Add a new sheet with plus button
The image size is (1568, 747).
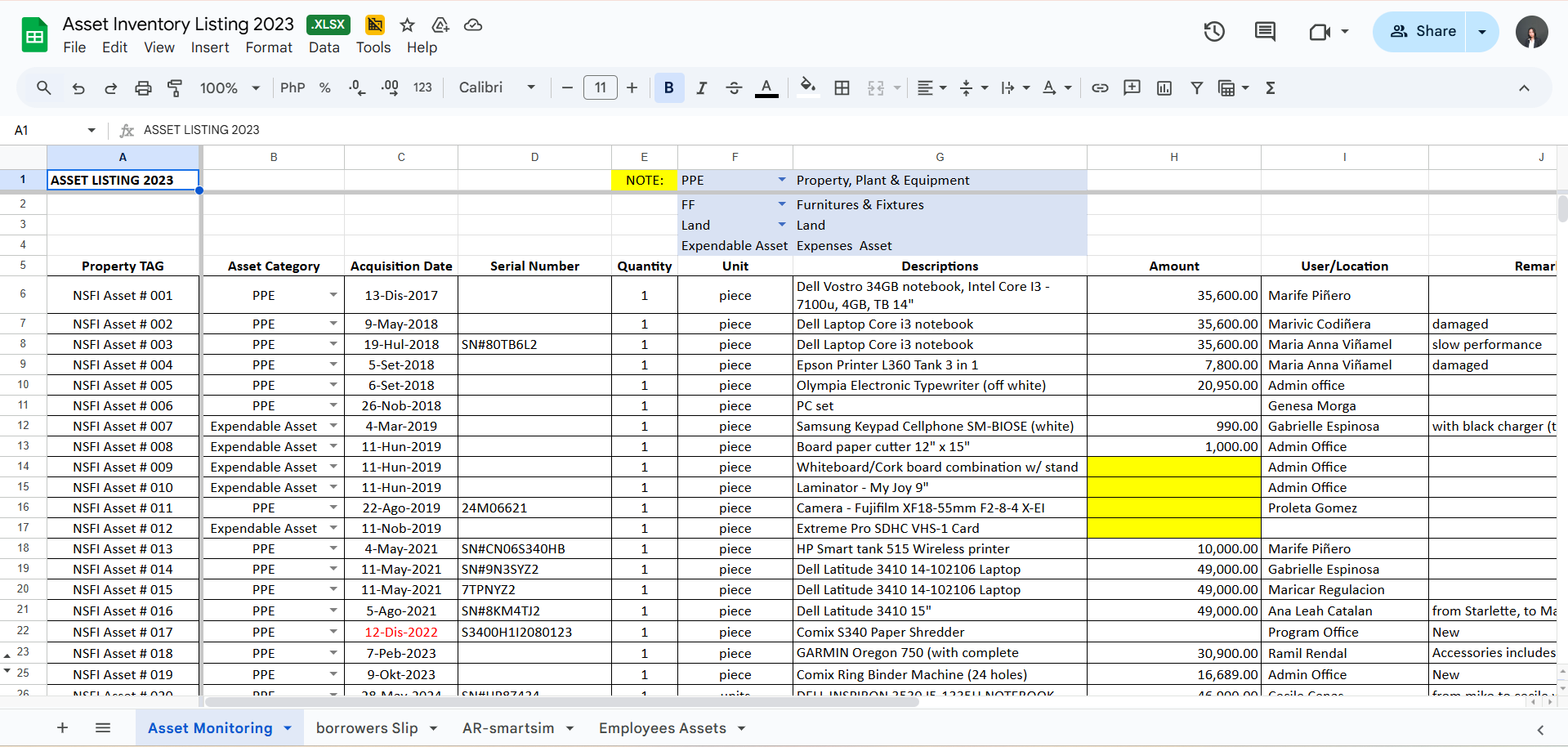(62, 728)
